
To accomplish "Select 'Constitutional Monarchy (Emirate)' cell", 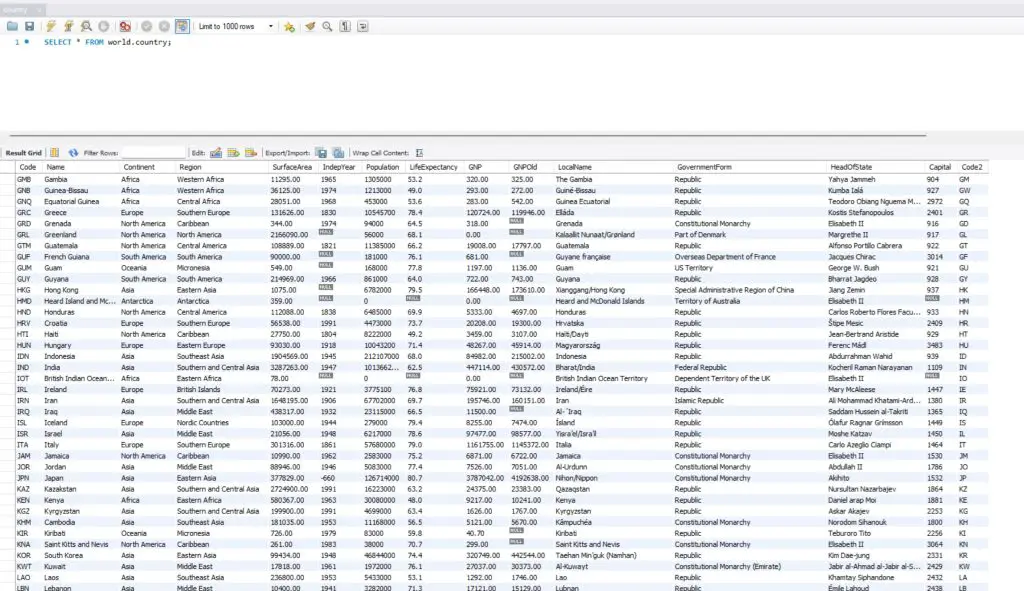I will [x=728, y=566].
